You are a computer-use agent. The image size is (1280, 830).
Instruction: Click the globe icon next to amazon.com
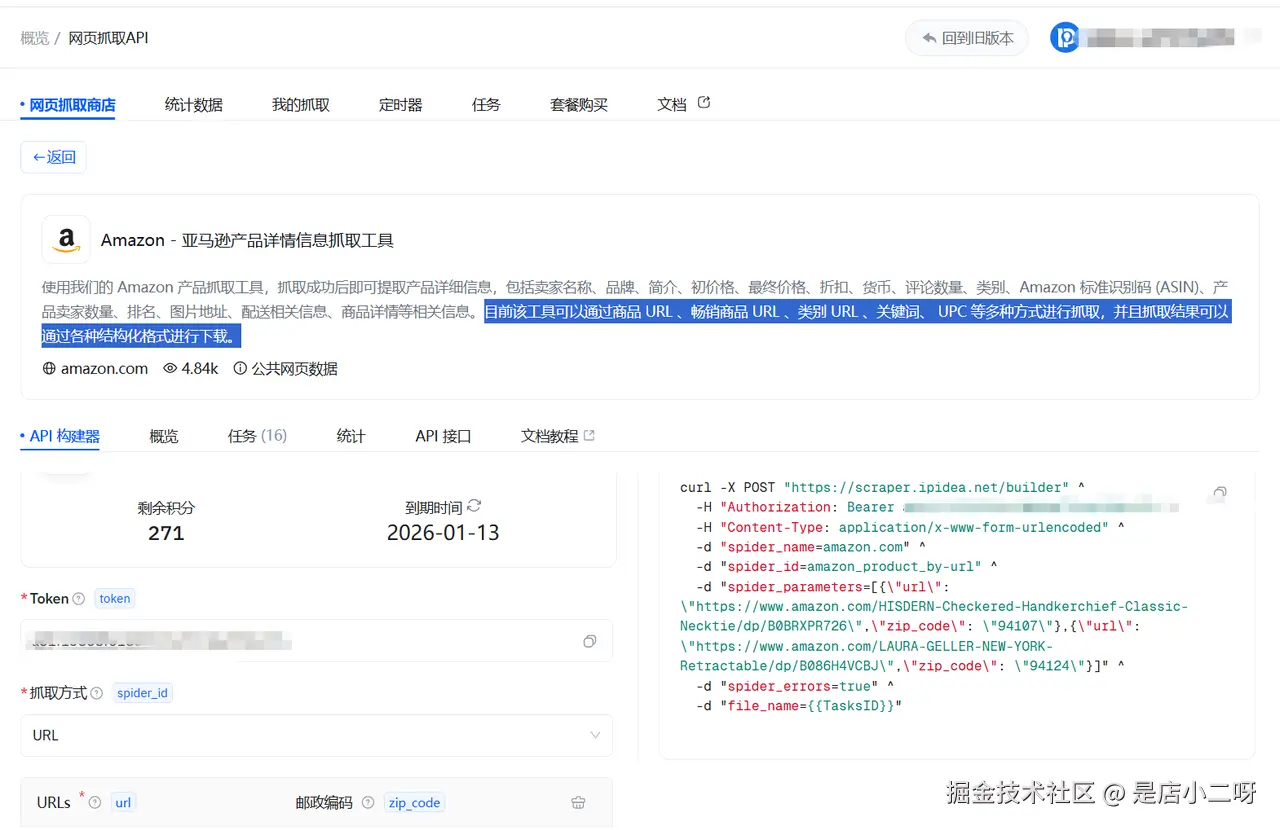pyautogui.click(x=49, y=369)
